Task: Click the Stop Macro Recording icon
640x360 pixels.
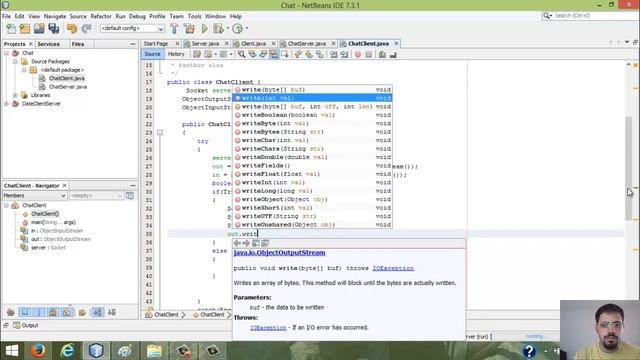Action: pos(369,54)
